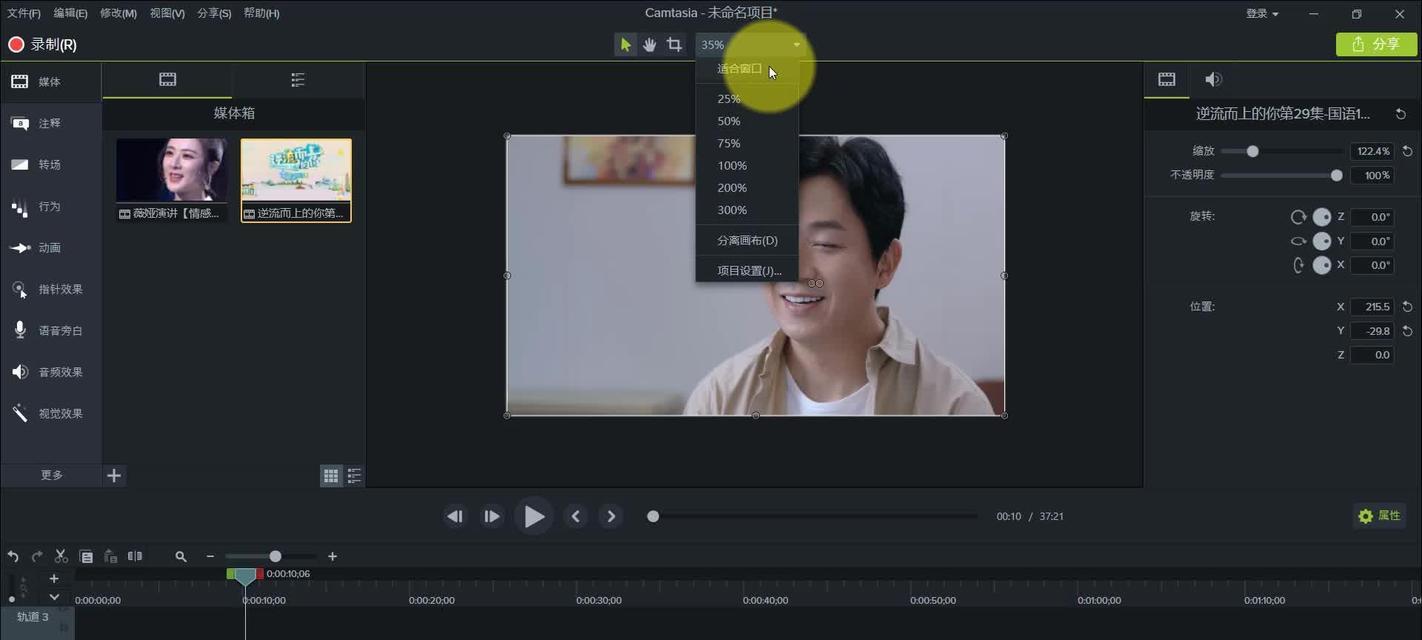
Task: Click the playback progress scrubber
Action: (x=653, y=516)
